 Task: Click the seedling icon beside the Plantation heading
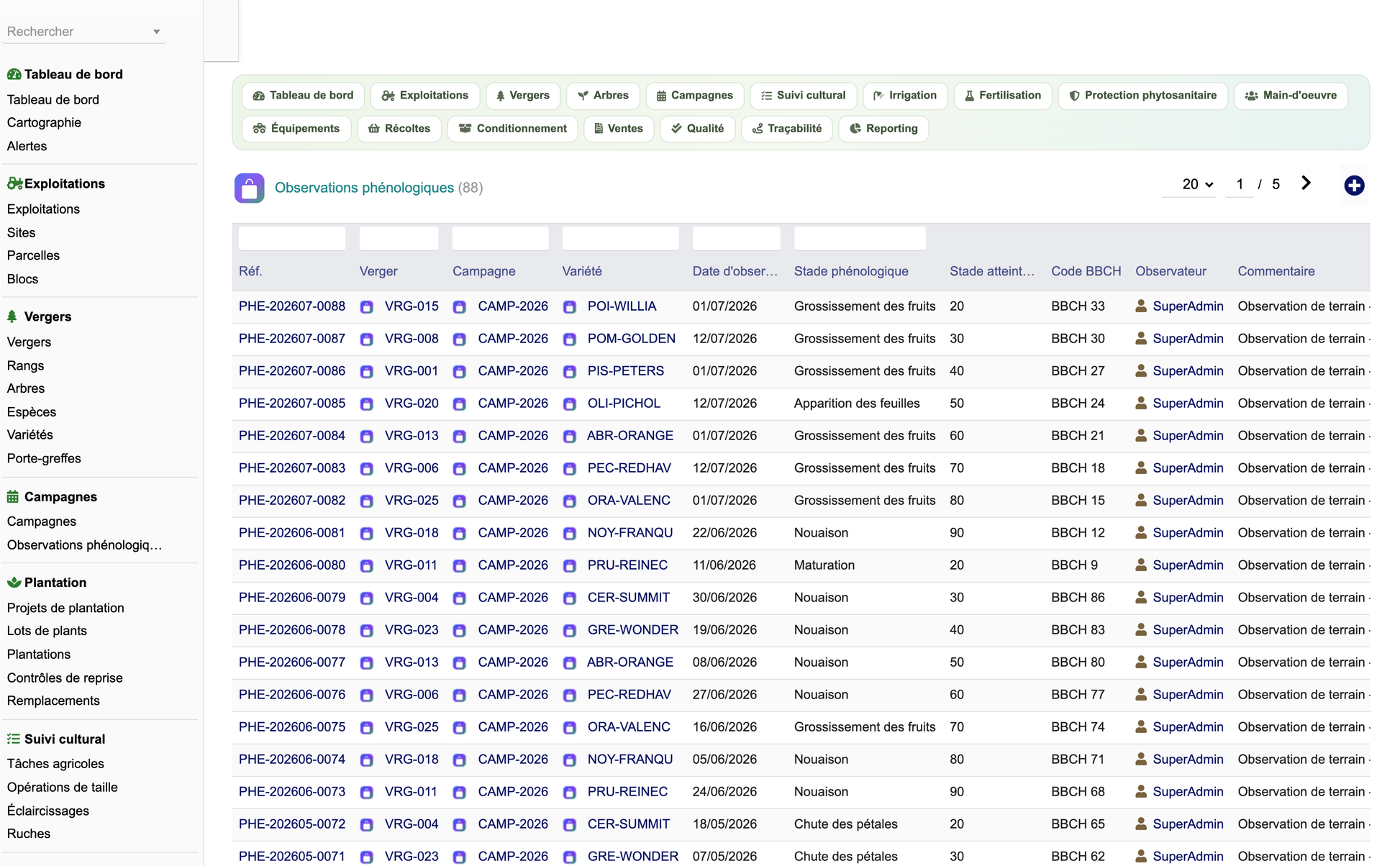click(14, 583)
